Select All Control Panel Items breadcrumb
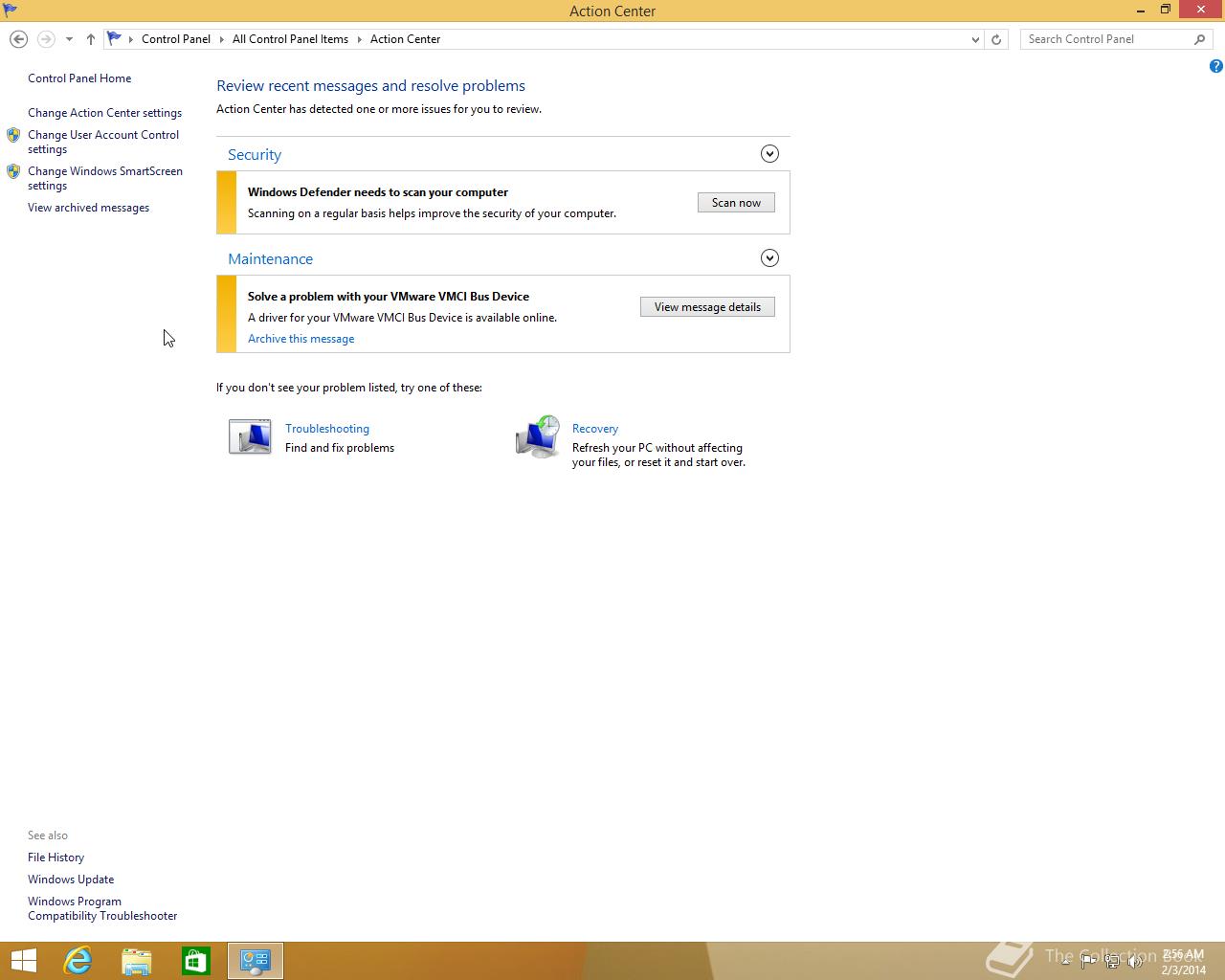The image size is (1225, 980). tap(290, 39)
